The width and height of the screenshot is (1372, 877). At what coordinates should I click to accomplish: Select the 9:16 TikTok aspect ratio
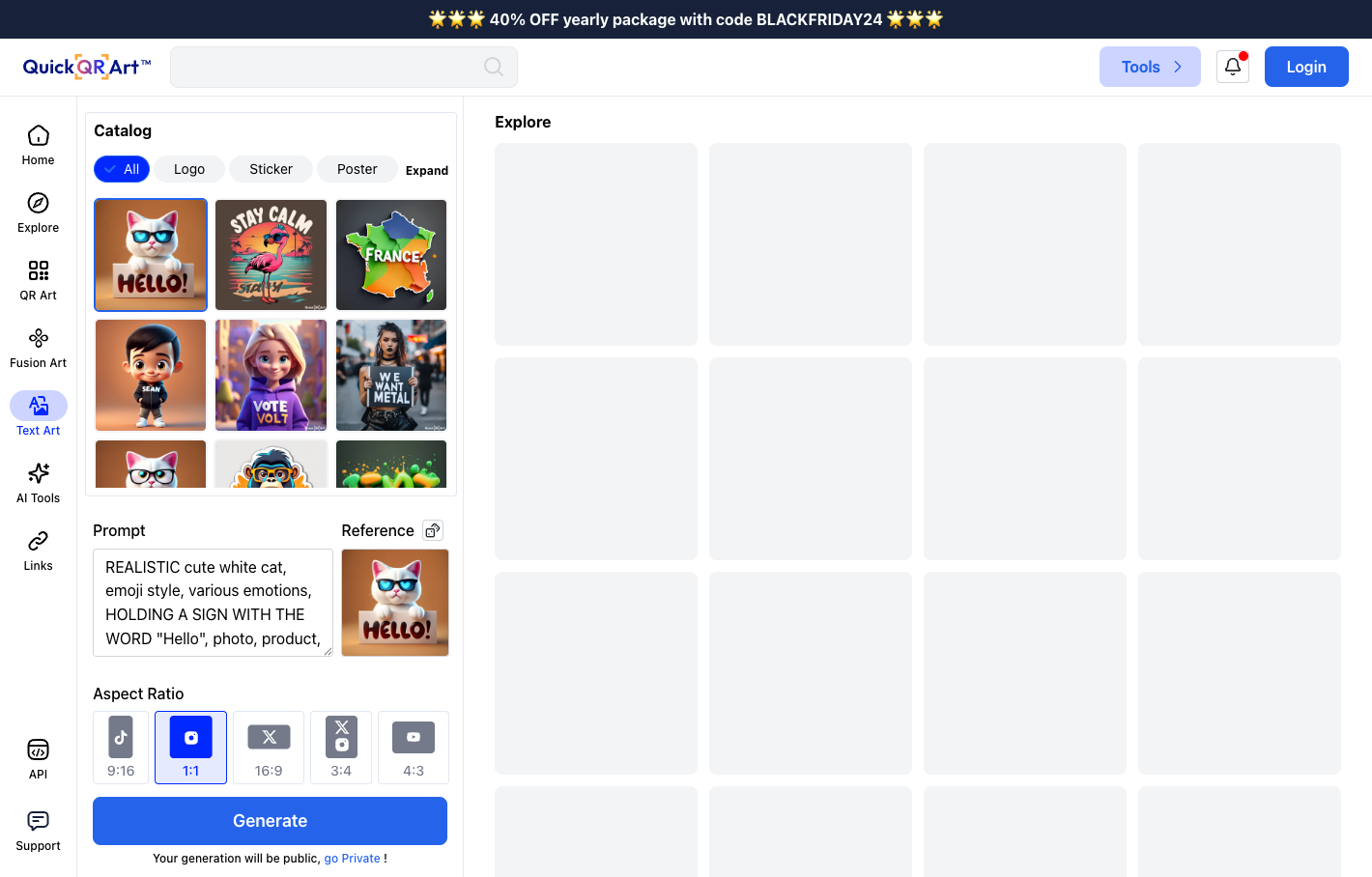pyautogui.click(x=121, y=747)
